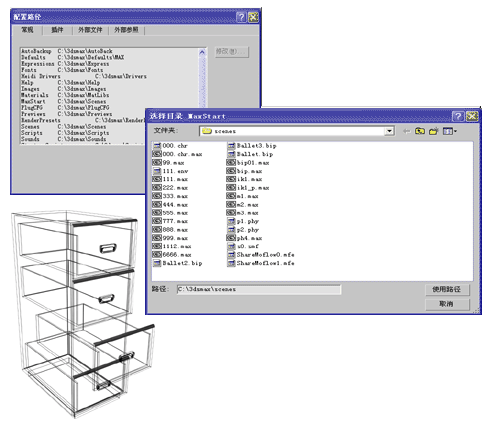Image resolution: width=496 pixels, height=432 pixels.
Task: Select file name 111.max
Action: [x=175, y=179]
